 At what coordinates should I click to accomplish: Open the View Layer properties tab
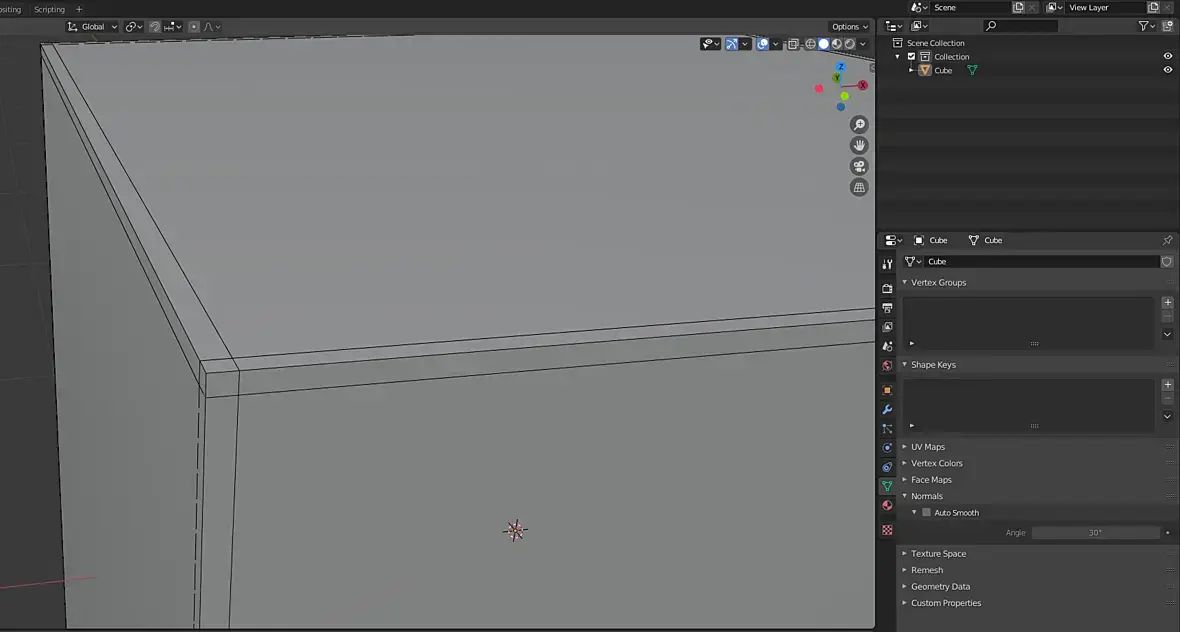[887, 327]
